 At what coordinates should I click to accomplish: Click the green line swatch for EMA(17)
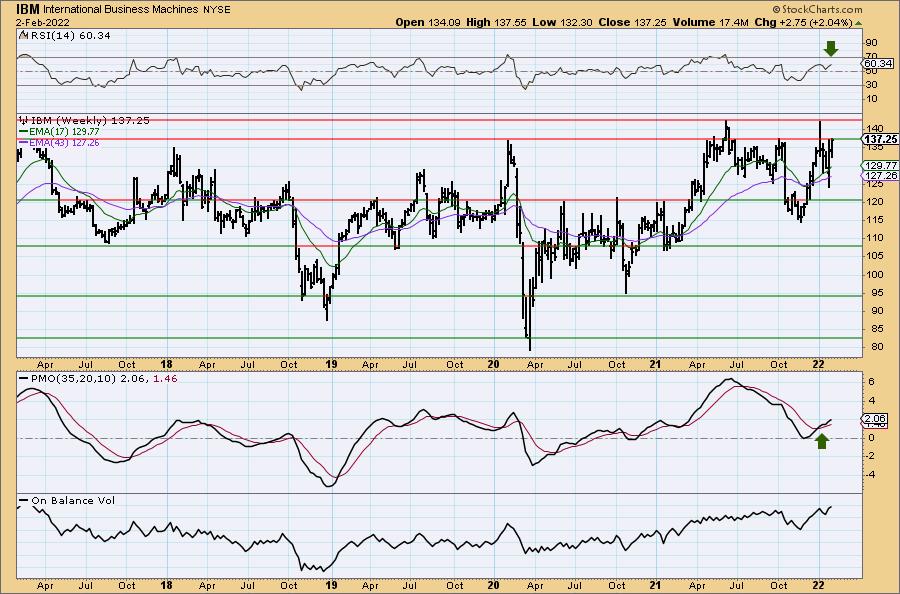click(x=24, y=131)
